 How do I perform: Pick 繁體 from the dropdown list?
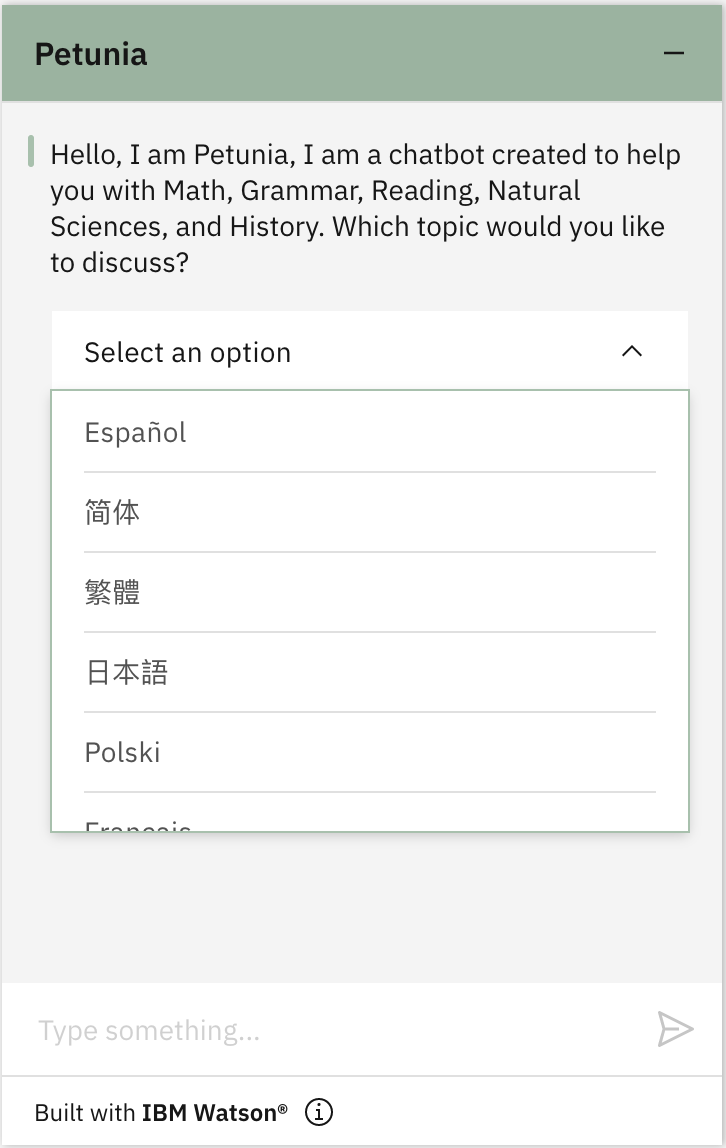(x=370, y=592)
